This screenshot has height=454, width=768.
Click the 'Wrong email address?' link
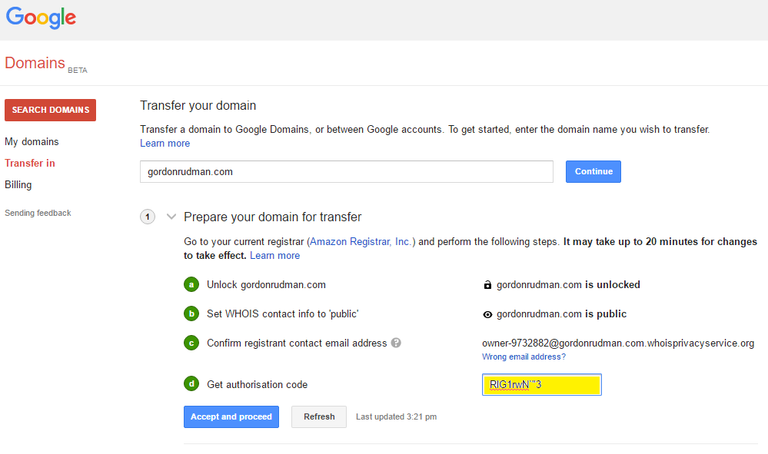pos(523,357)
